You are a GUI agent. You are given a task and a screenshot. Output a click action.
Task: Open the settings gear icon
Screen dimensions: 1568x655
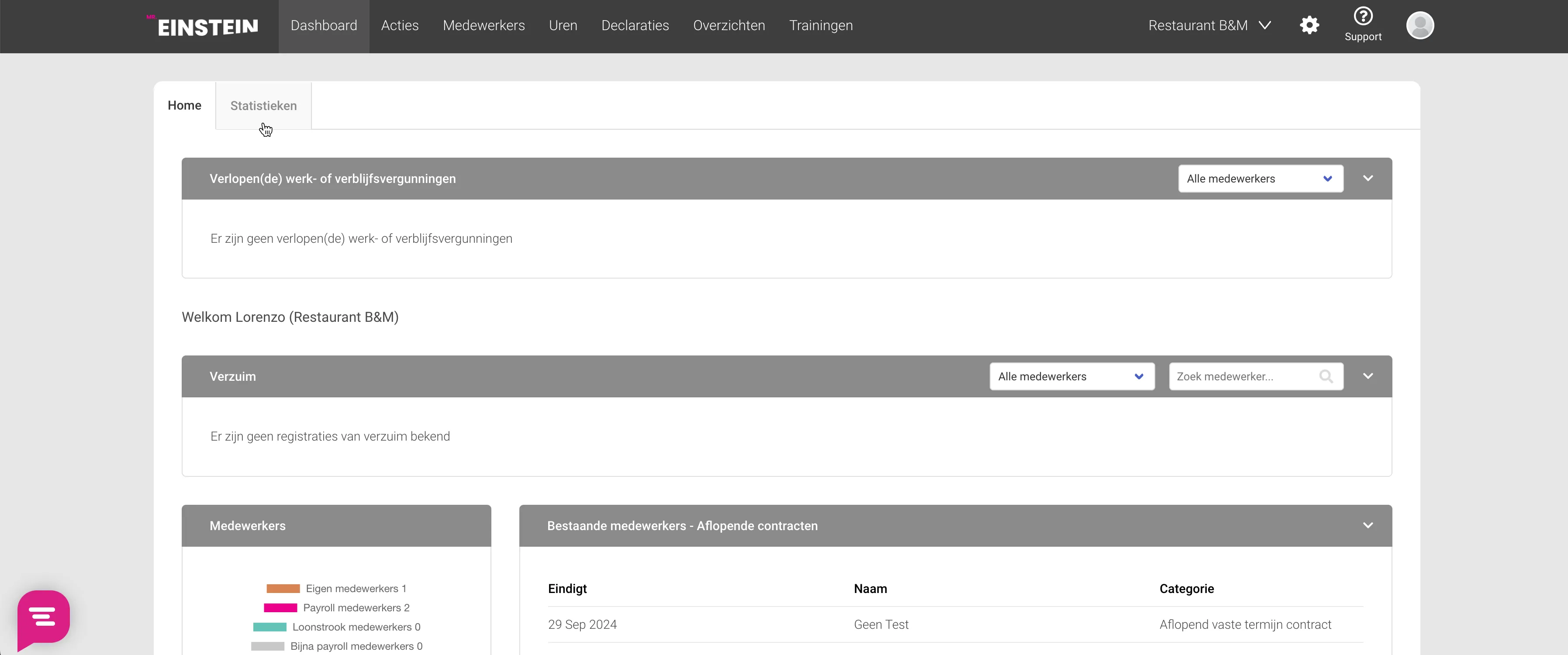1309,25
